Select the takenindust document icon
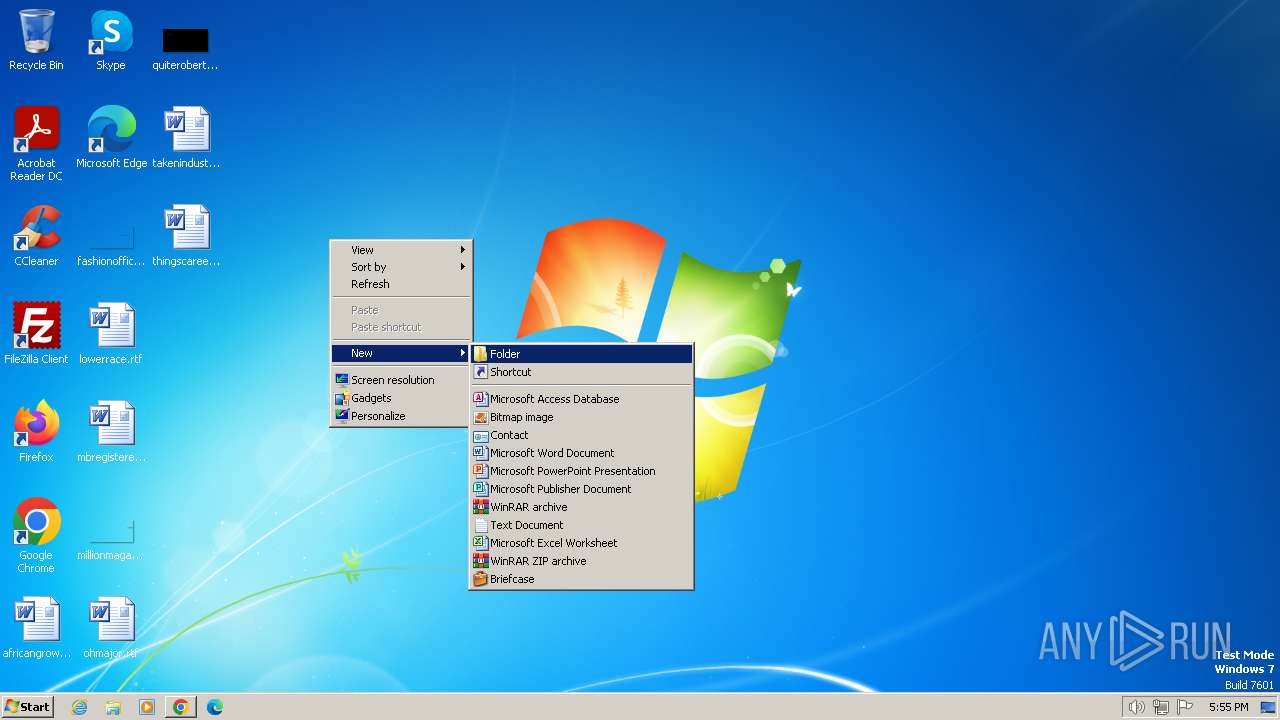Screen dimensions: 1280x720 point(186,138)
